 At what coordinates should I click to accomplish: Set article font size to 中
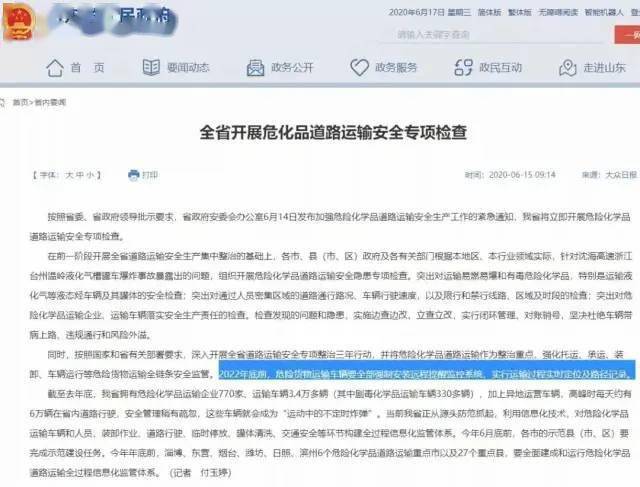tap(79, 175)
